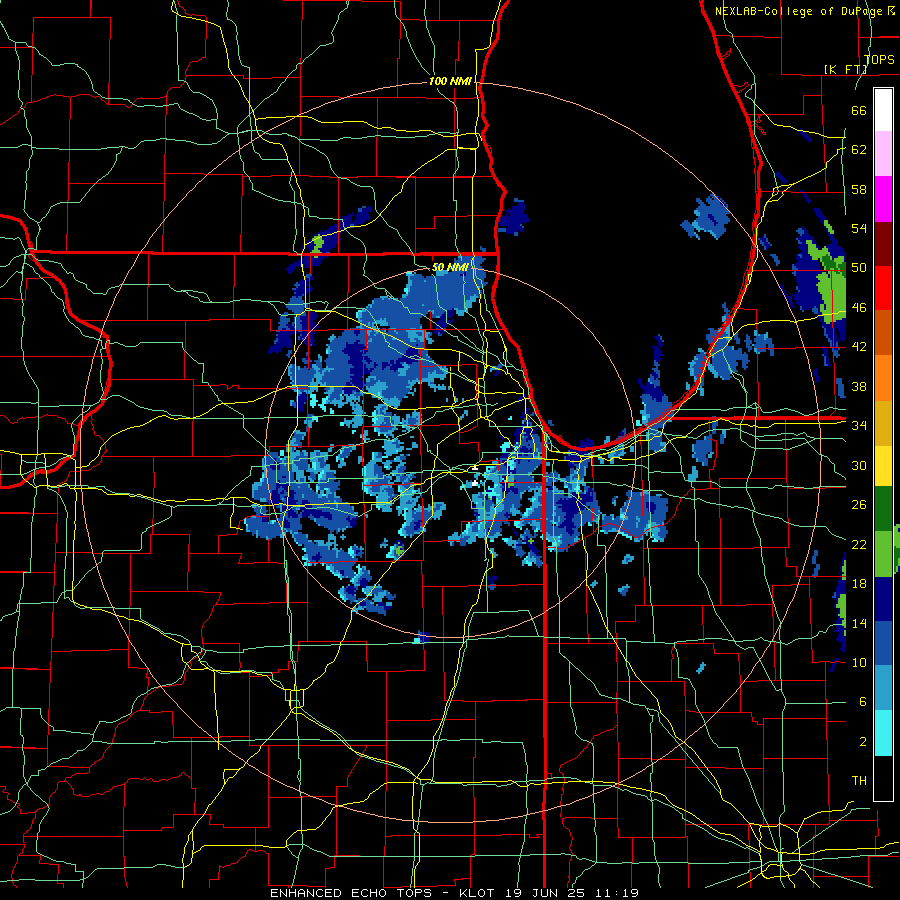The image size is (900, 900).
Task: Select the bright yellow legend swatch
Action: (x=883, y=466)
